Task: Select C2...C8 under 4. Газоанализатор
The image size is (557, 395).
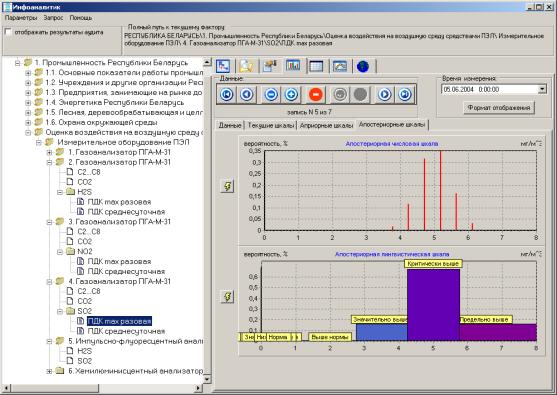Action: (x=89, y=291)
